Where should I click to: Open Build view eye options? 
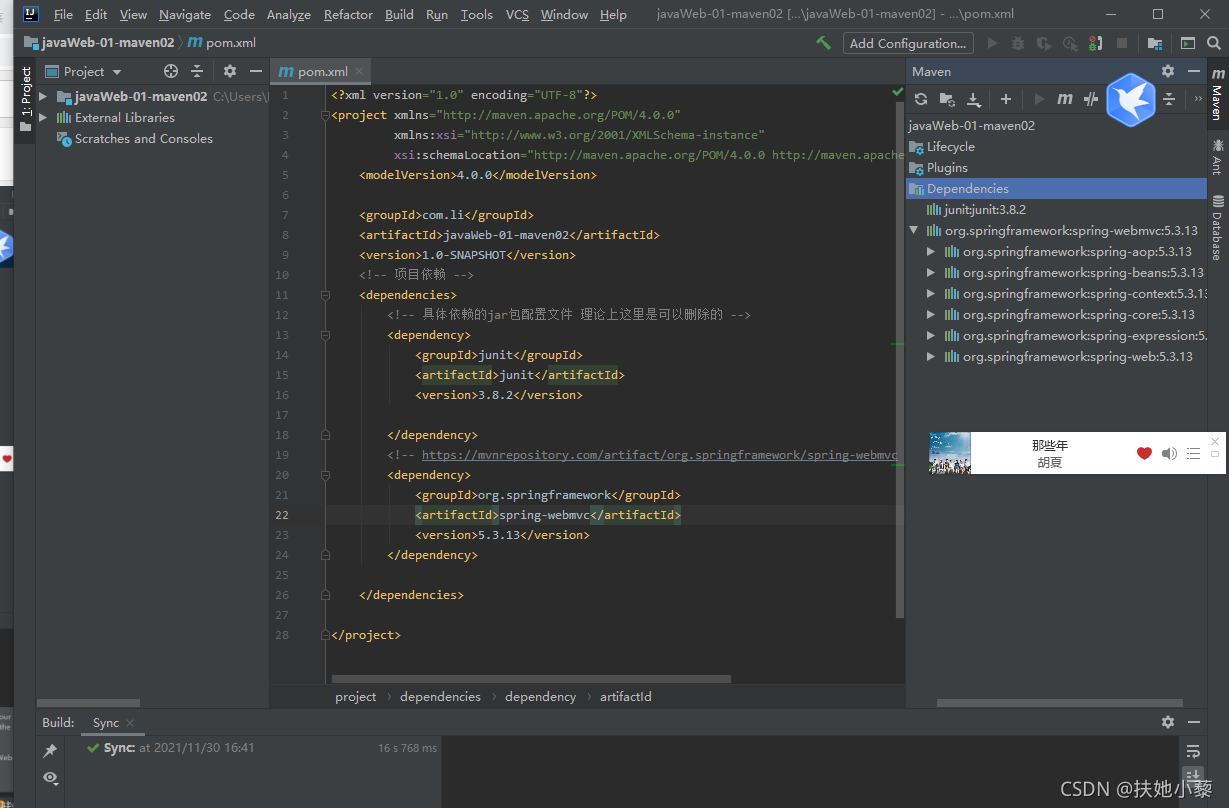coord(50,777)
